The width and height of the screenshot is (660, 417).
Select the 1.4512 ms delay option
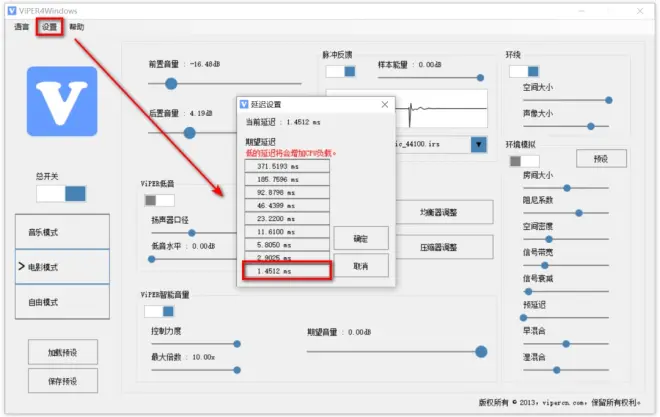point(287,271)
